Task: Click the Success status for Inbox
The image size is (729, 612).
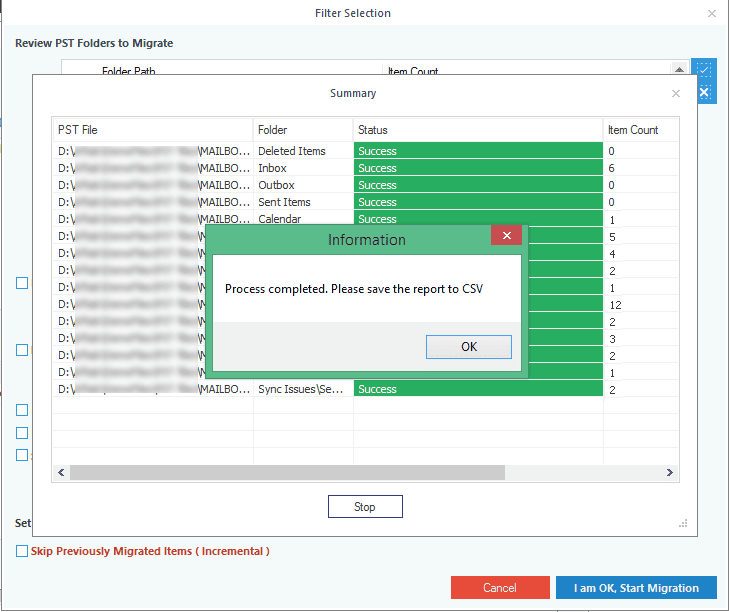Action: click(478, 168)
